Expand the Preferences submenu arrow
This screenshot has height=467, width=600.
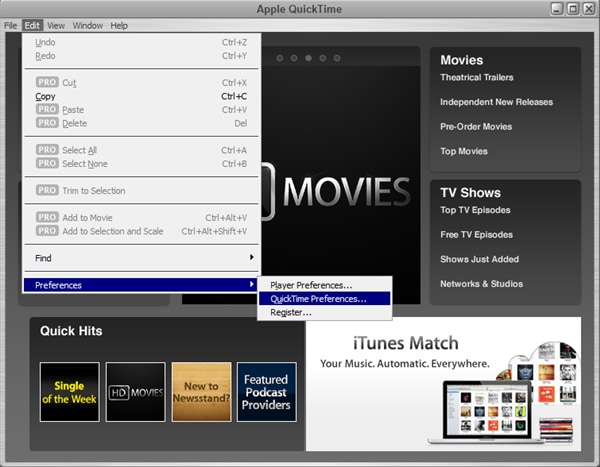(x=251, y=284)
